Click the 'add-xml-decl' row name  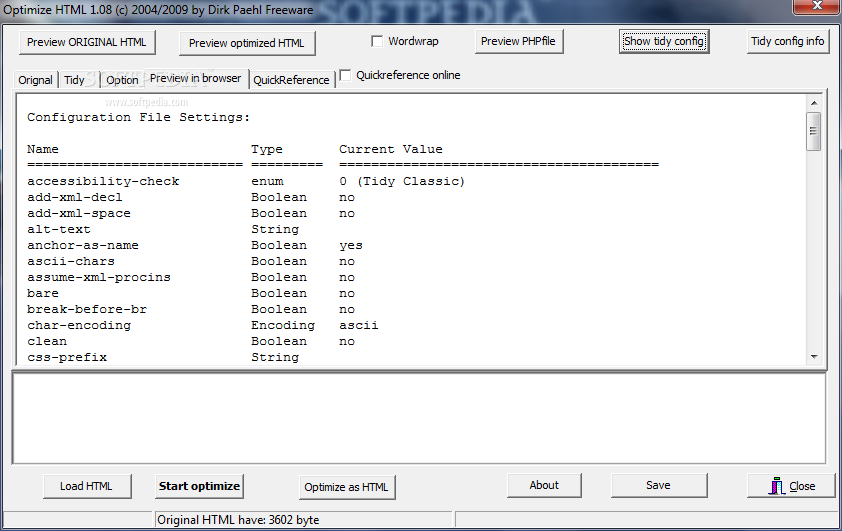(75, 198)
